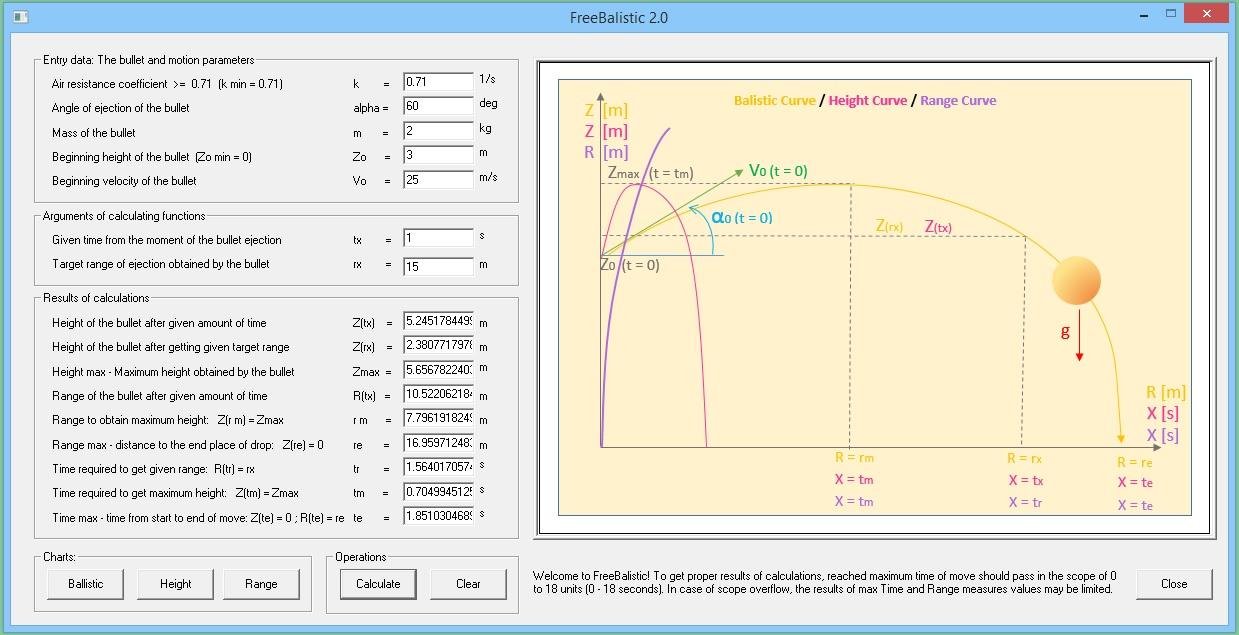Select the Zmax maximum height result field
Screen dimensions: 1239x635
436,371
